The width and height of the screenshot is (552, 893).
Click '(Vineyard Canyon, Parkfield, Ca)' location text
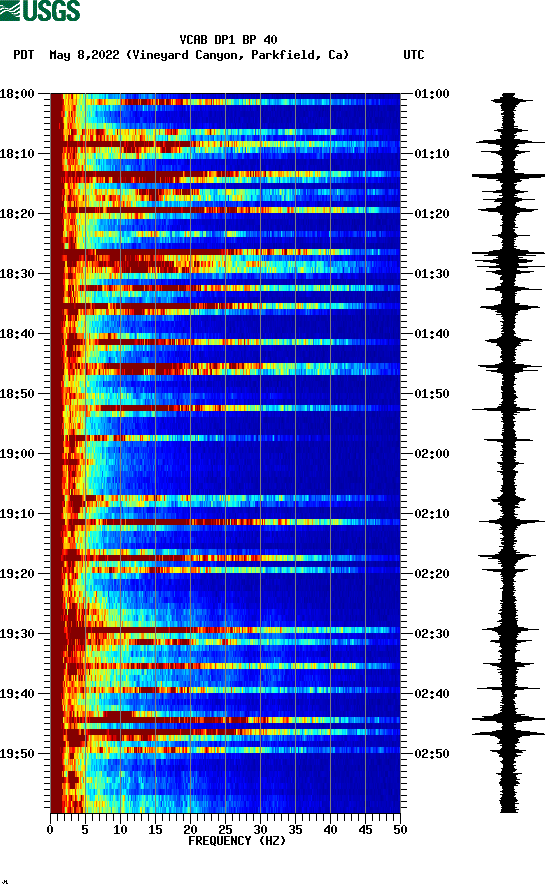click(x=237, y=55)
